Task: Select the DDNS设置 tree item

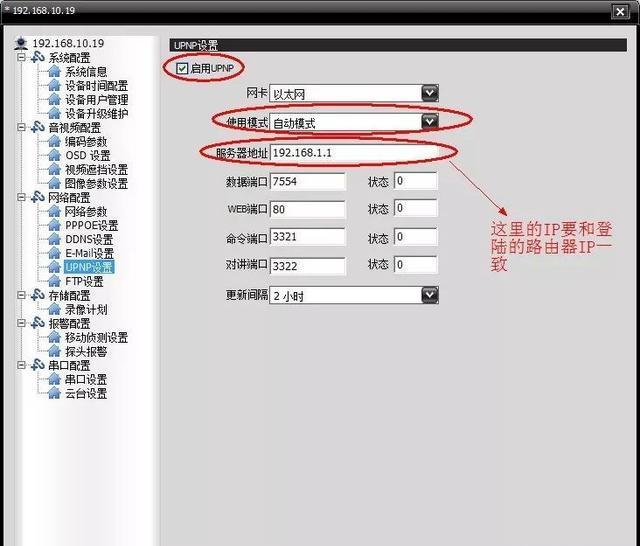Action: tap(89, 239)
